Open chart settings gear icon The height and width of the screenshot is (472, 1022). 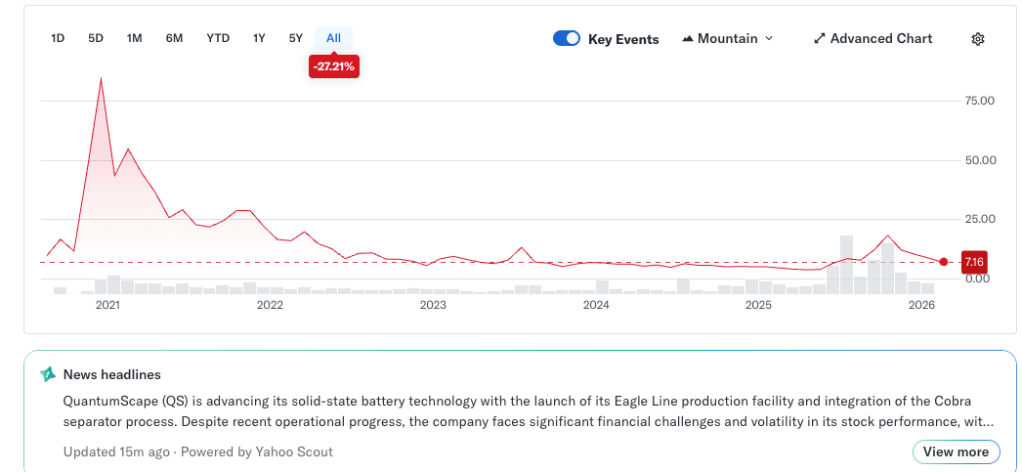point(978,39)
